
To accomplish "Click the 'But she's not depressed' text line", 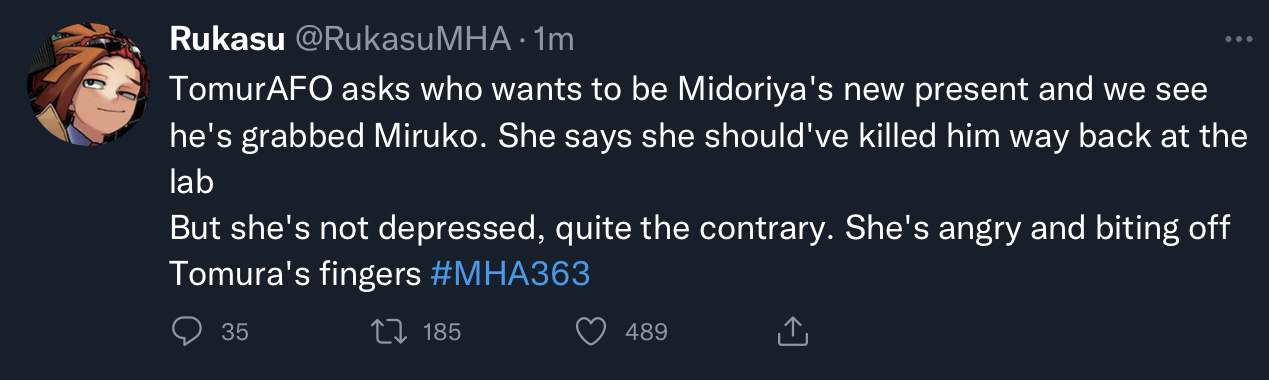I will [x=700, y=228].
